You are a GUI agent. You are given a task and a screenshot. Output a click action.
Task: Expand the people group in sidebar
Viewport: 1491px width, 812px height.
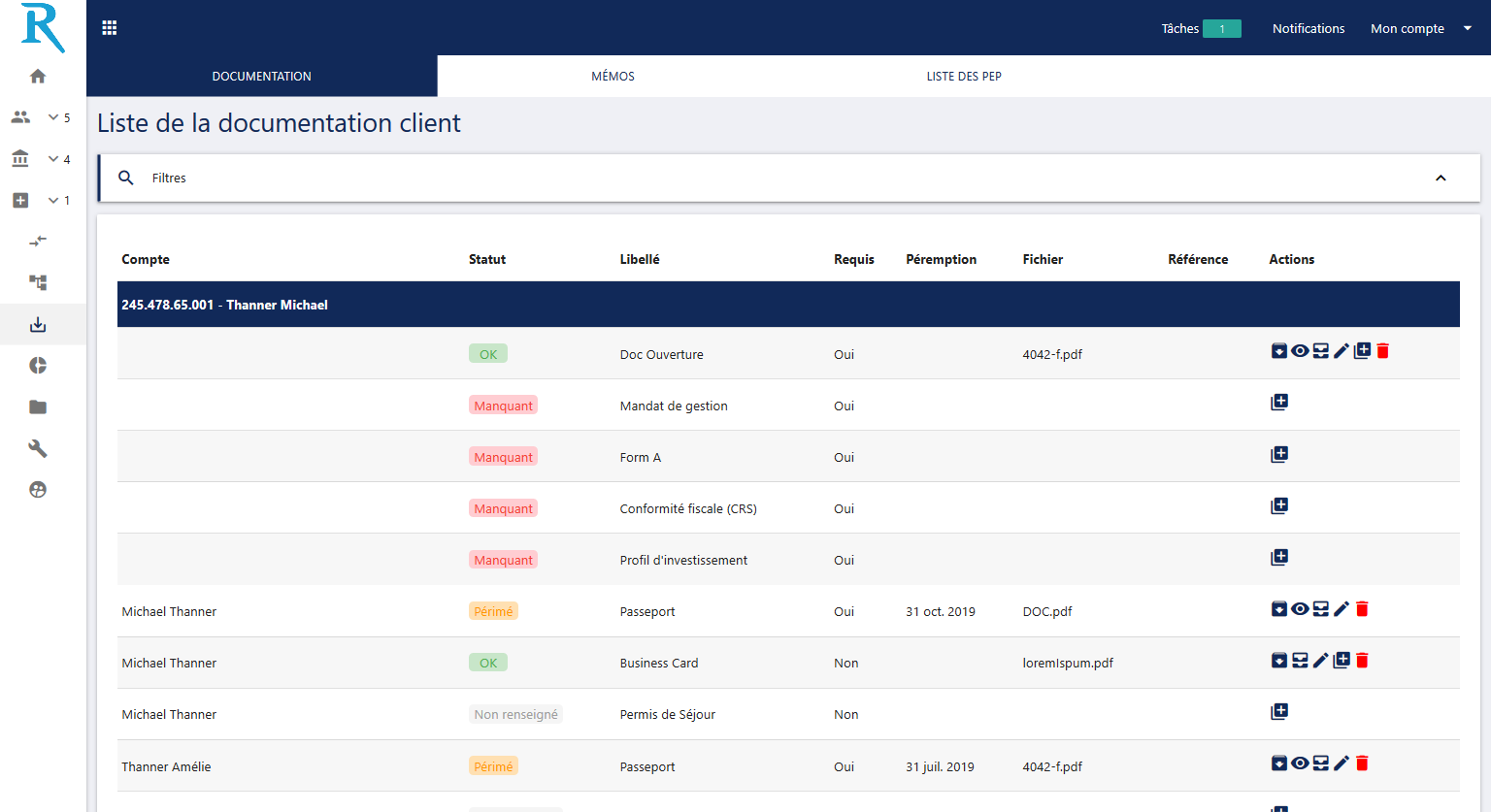click(x=53, y=117)
